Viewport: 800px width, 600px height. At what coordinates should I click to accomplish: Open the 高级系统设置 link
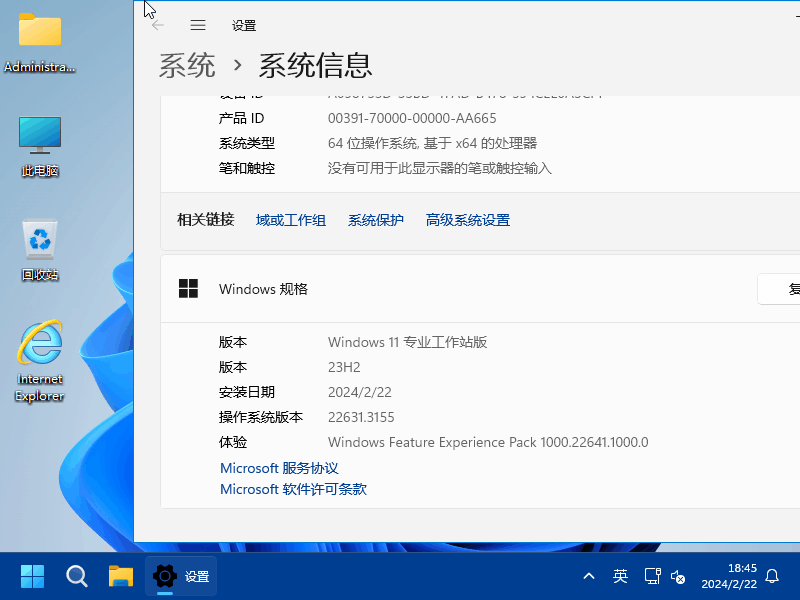click(x=468, y=220)
